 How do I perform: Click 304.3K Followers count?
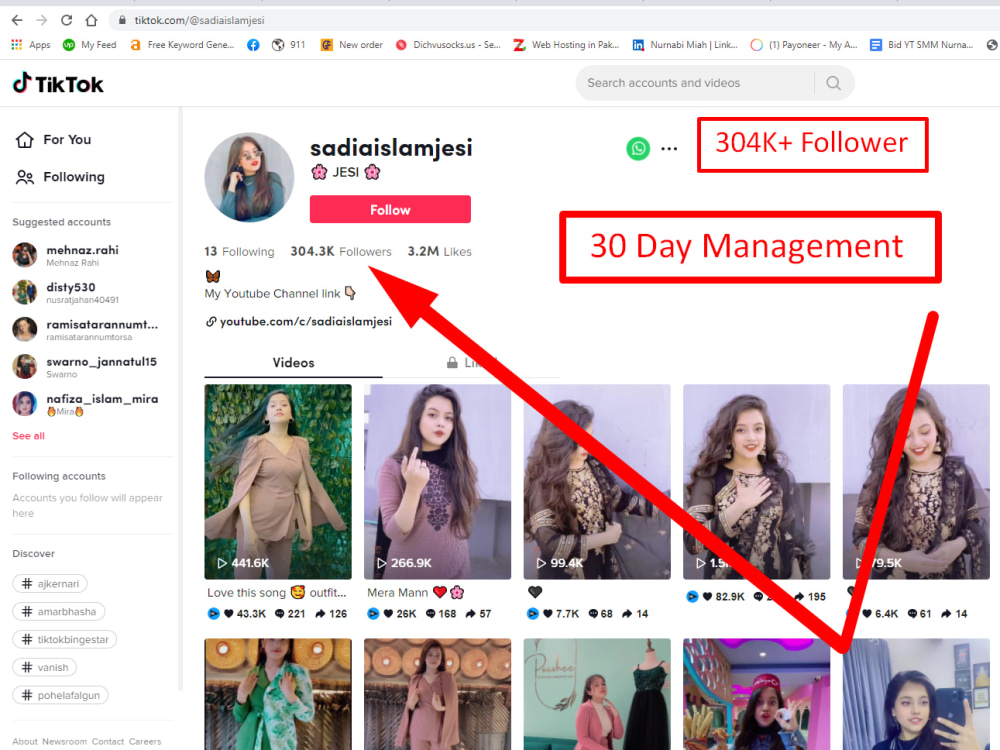coord(341,252)
